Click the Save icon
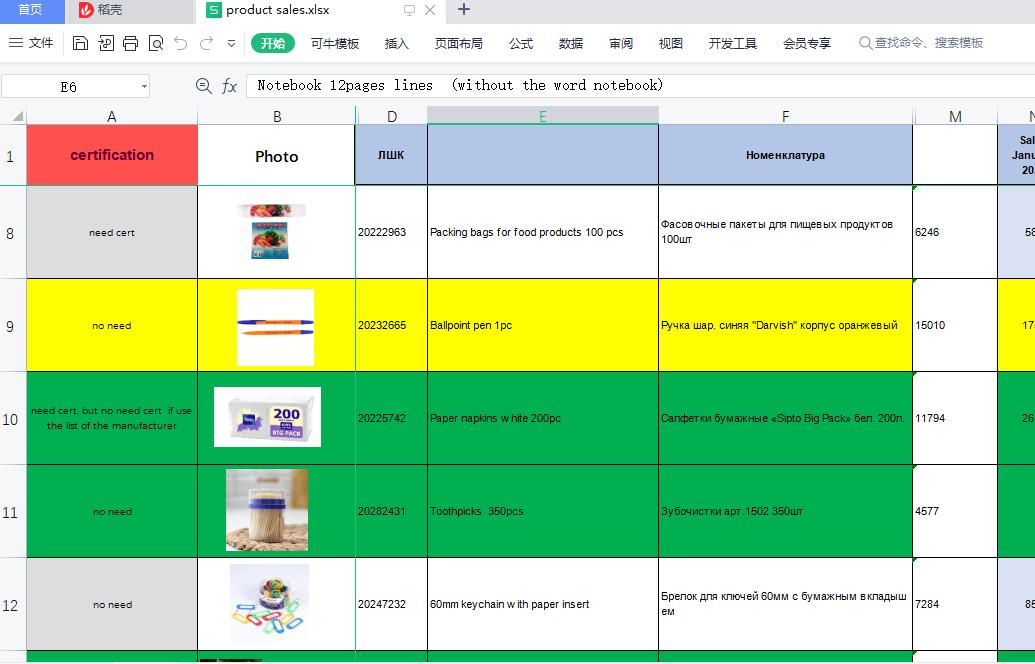Viewport: 1035px width, 664px height. (x=80, y=43)
